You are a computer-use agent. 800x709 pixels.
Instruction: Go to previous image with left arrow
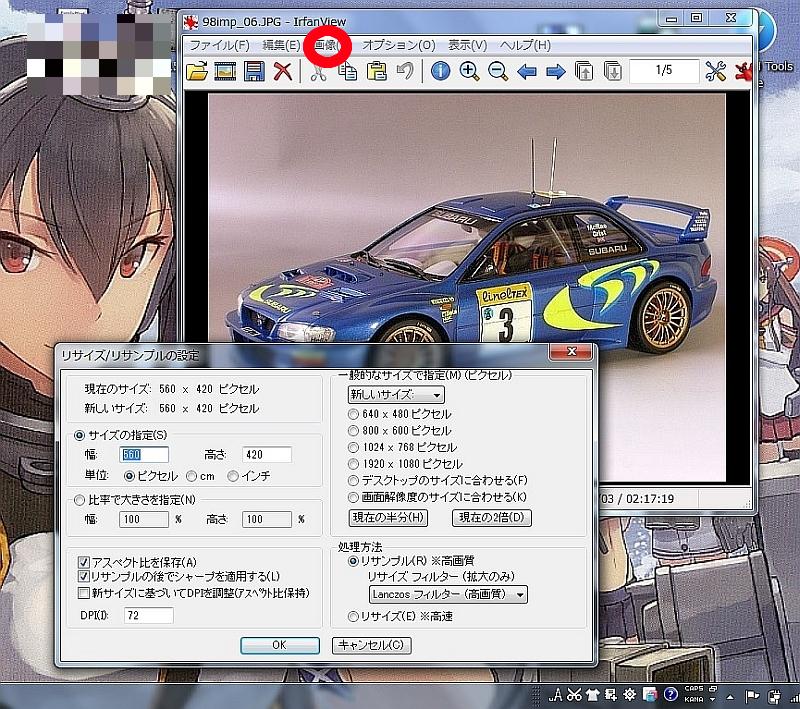point(527,71)
